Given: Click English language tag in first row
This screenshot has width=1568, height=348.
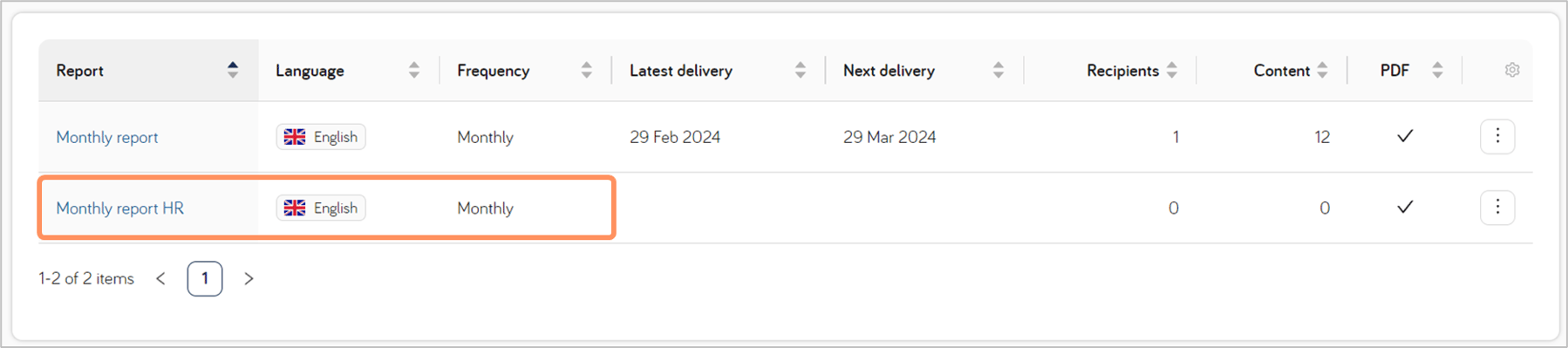Looking at the screenshot, I should coord(321,137).
